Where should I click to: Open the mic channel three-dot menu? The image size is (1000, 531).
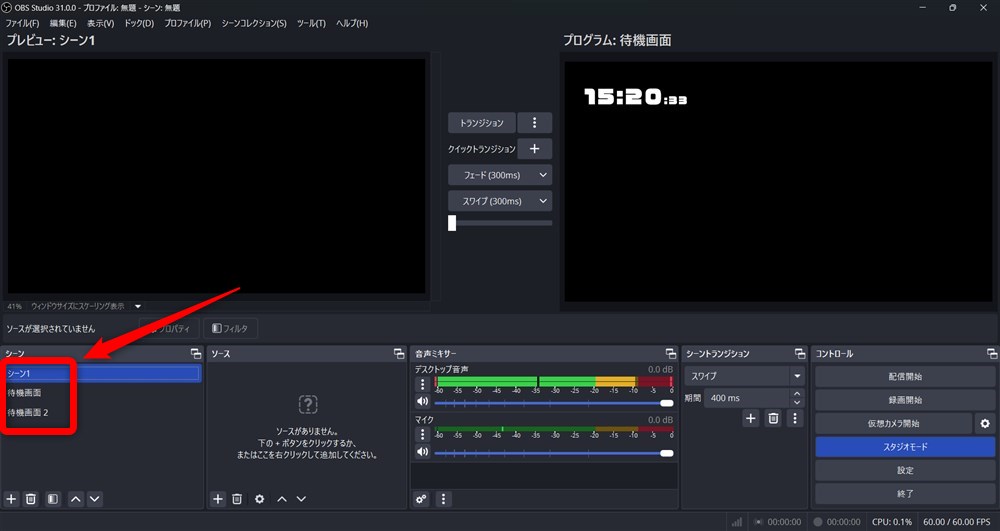pos(422,434)
